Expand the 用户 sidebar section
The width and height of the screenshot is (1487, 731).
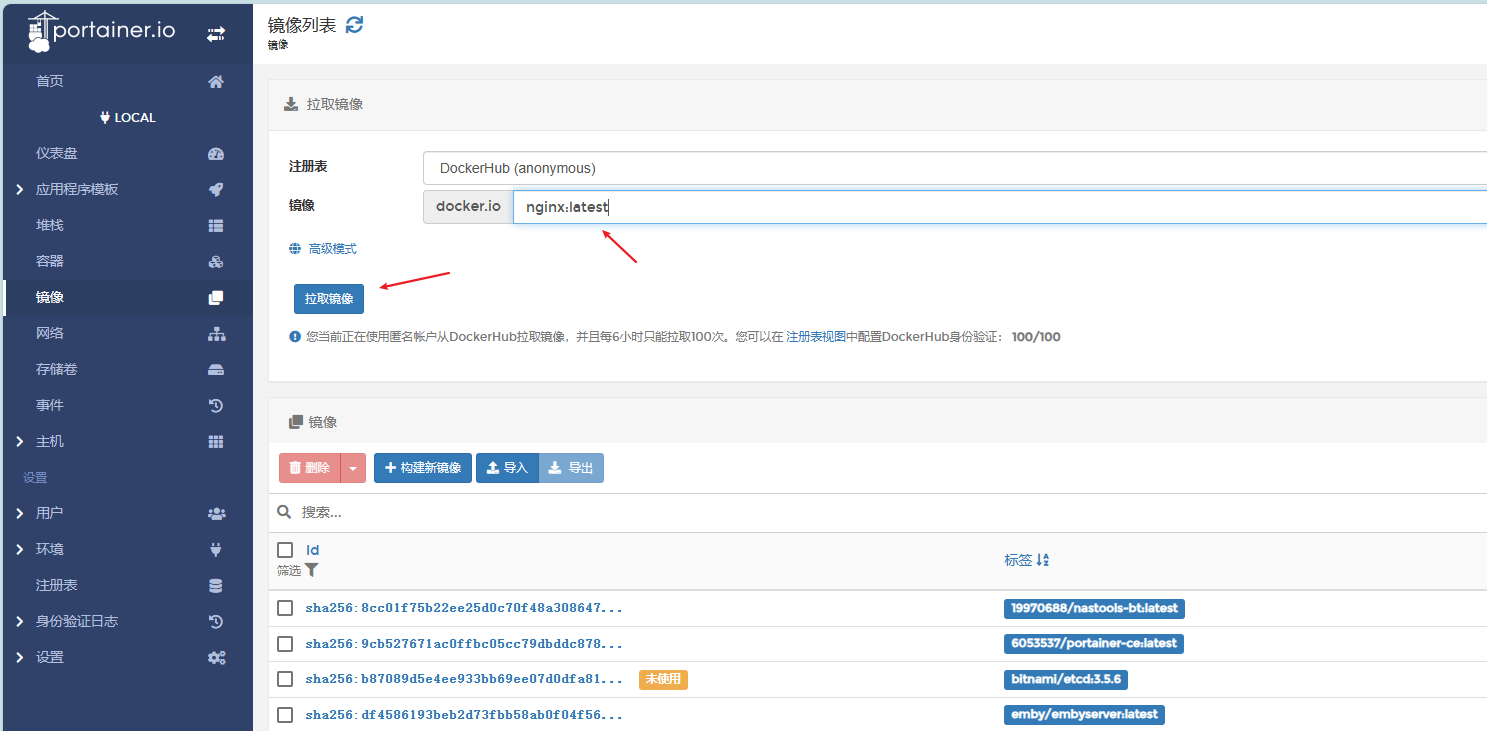pyautogui.click(x=20, y=514)
